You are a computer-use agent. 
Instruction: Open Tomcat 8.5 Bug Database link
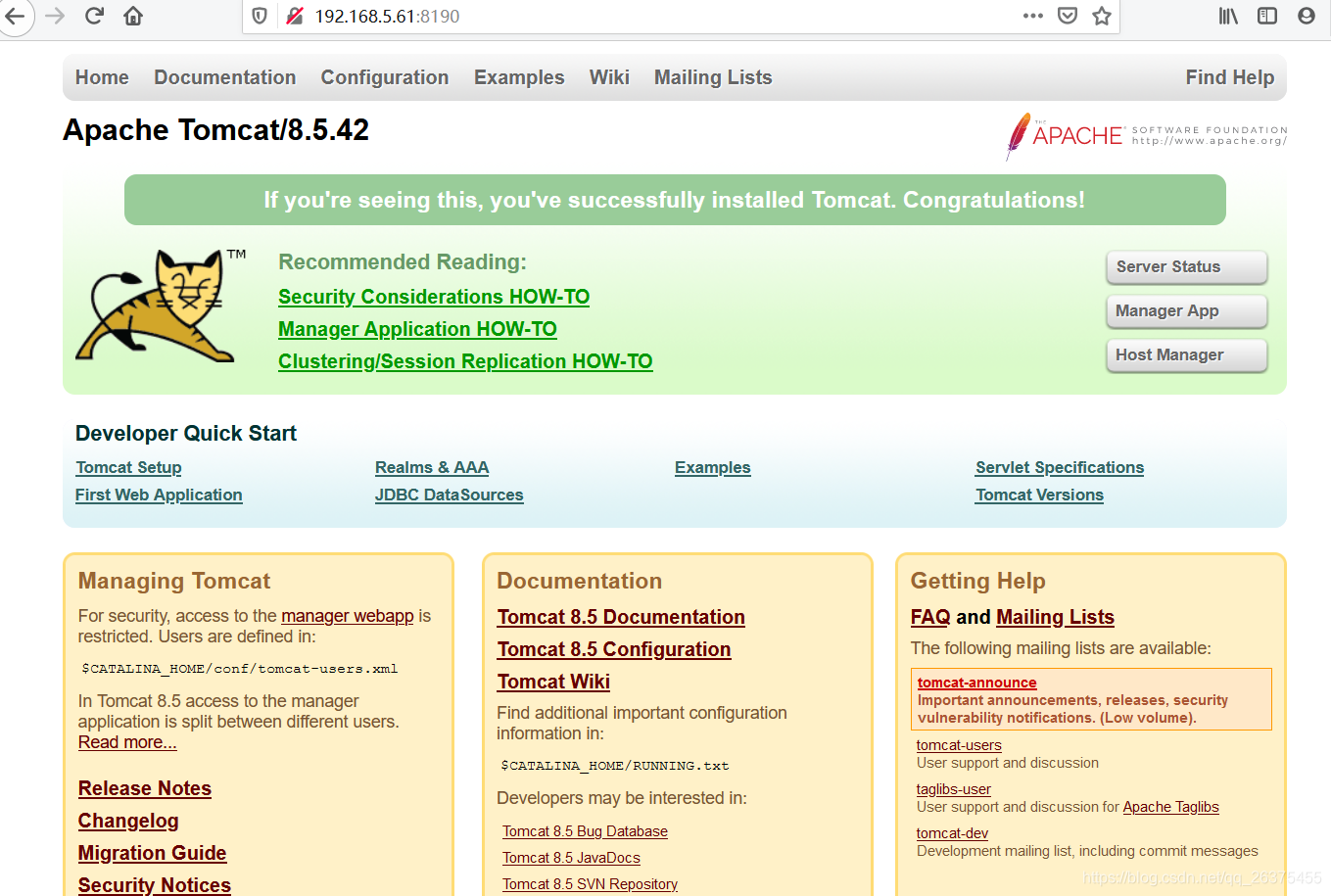[585, 831]
